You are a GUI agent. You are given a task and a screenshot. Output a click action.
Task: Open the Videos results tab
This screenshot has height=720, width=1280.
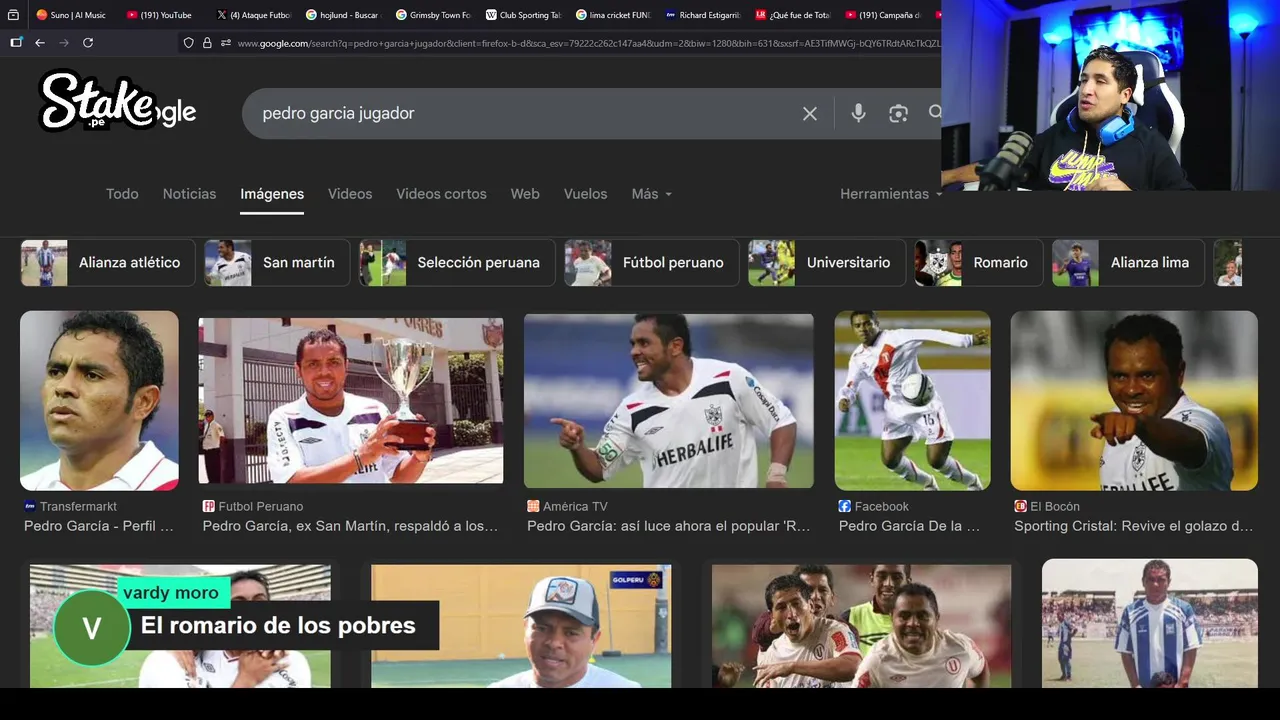(x=350, y=194)
